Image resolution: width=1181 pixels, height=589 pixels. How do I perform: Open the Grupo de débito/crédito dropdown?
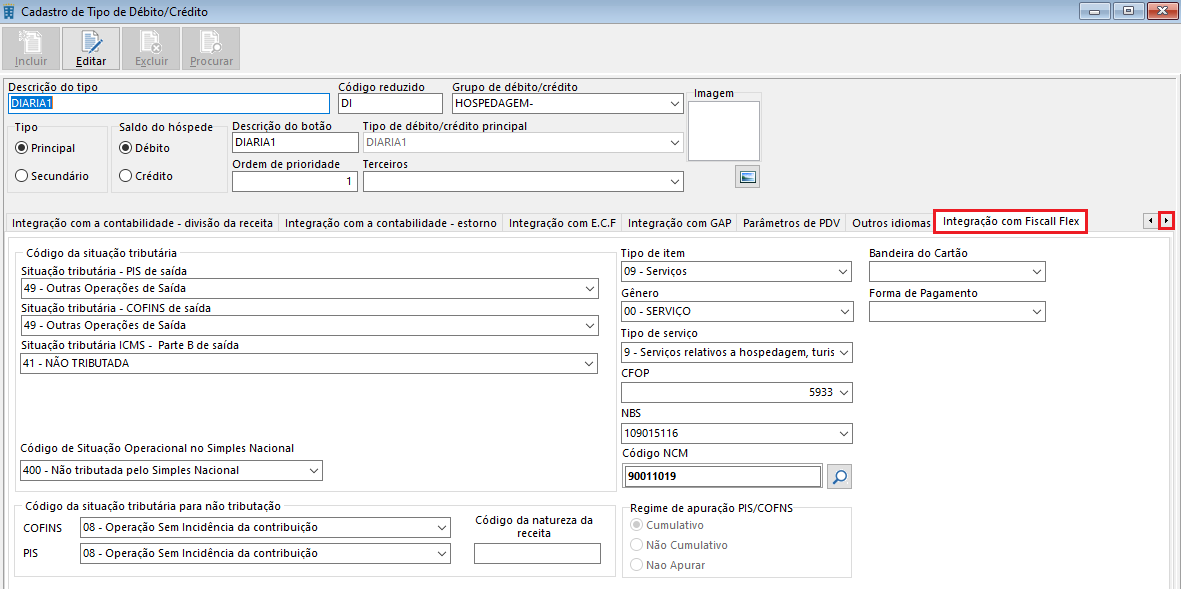click(673, 103)
